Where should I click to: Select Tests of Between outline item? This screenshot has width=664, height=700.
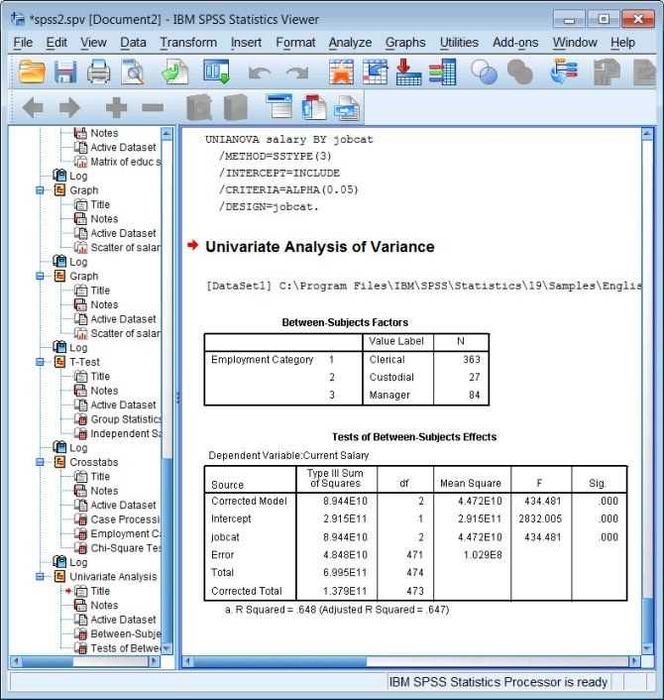pyautogui.click(x=125, y=648)
